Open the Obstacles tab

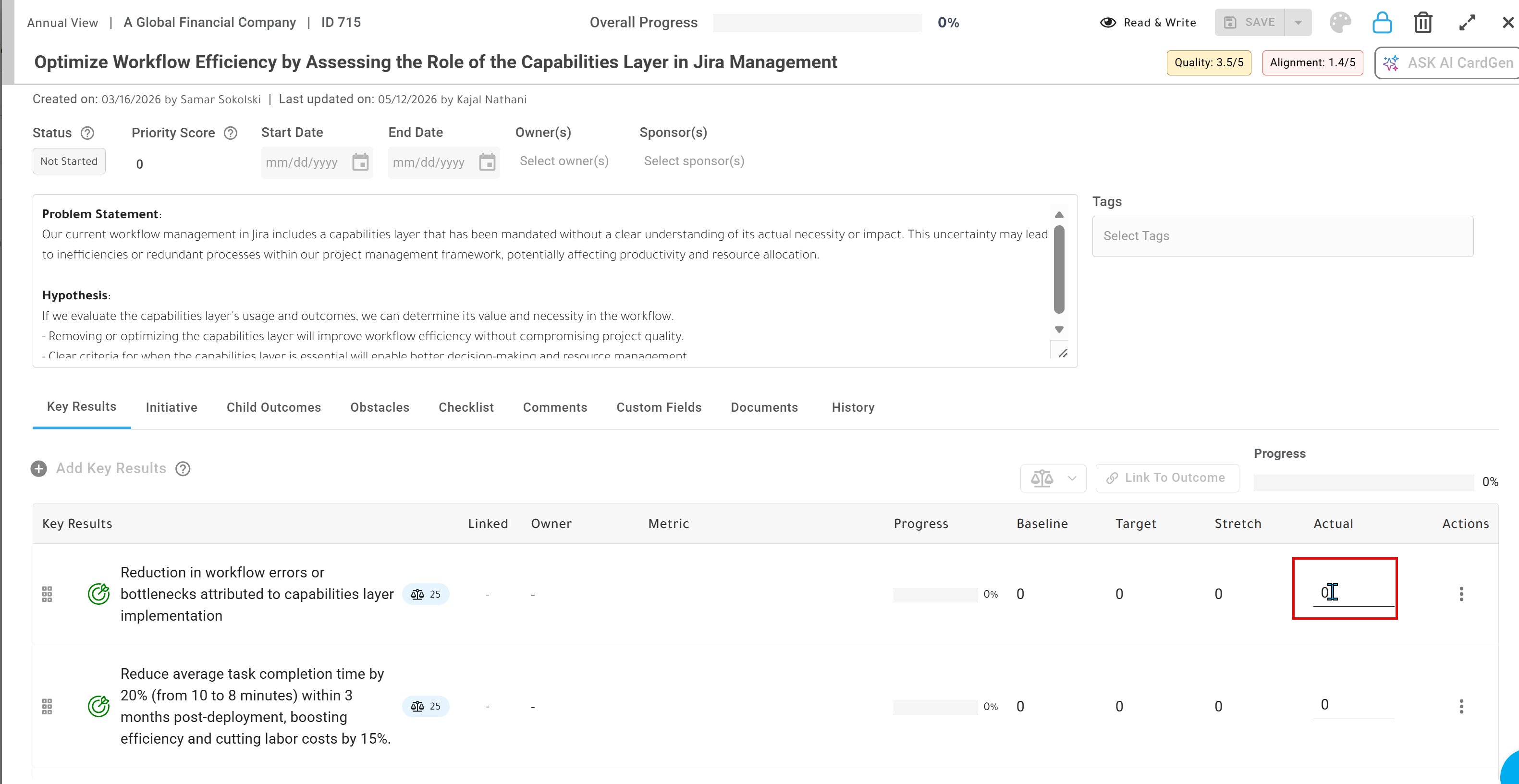point(380,407)
